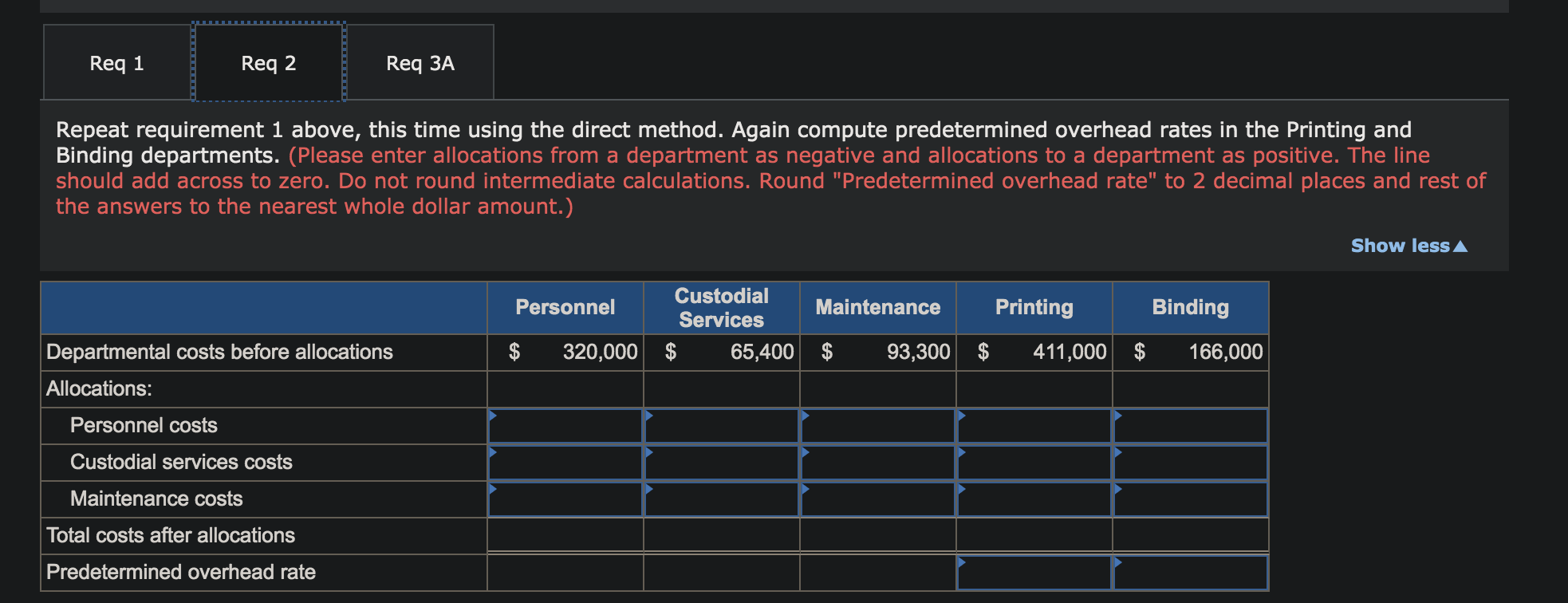Focus Maintenance costs cell under Personnel column
Screen dimensions: 1568x603
565,499
